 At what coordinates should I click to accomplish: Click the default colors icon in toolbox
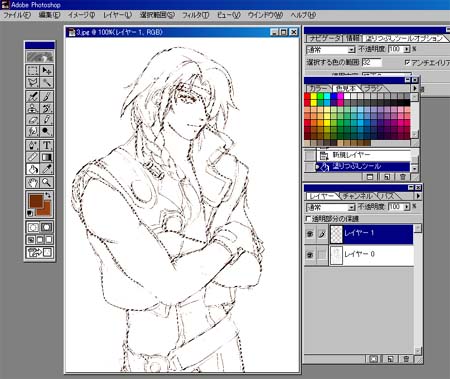pos(30,213)
